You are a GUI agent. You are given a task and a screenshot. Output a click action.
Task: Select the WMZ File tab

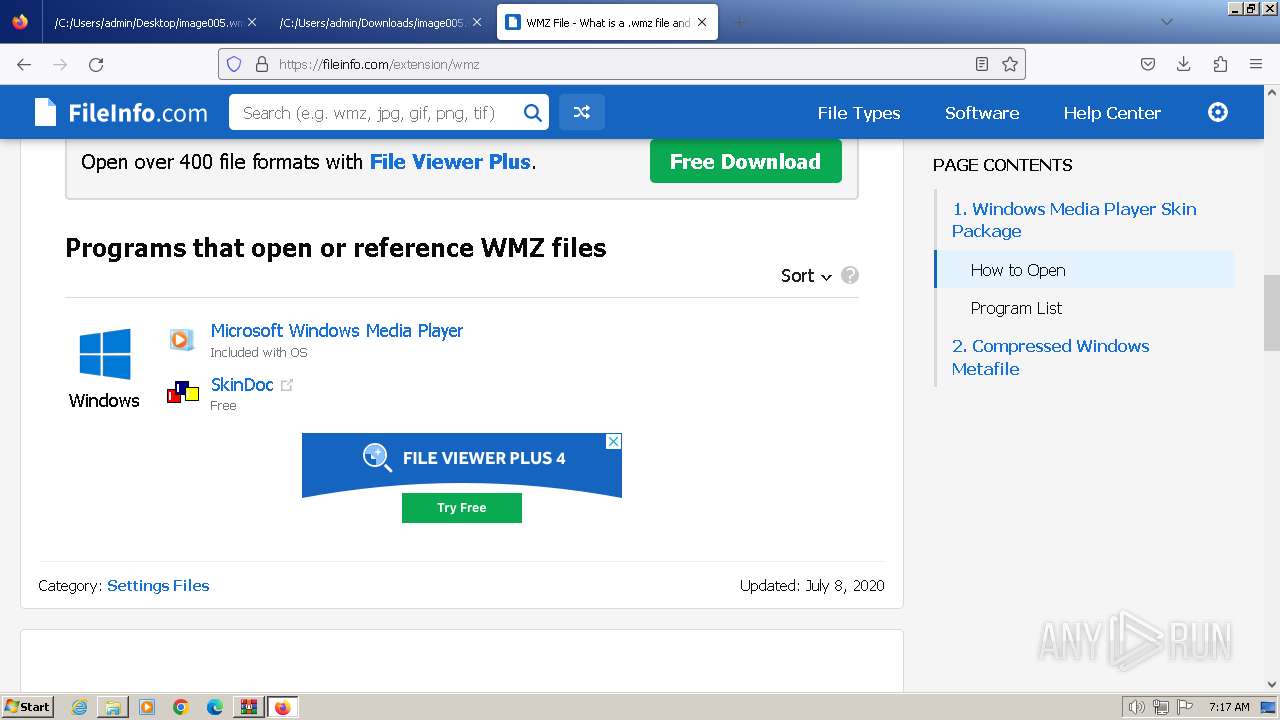[607, 22]
